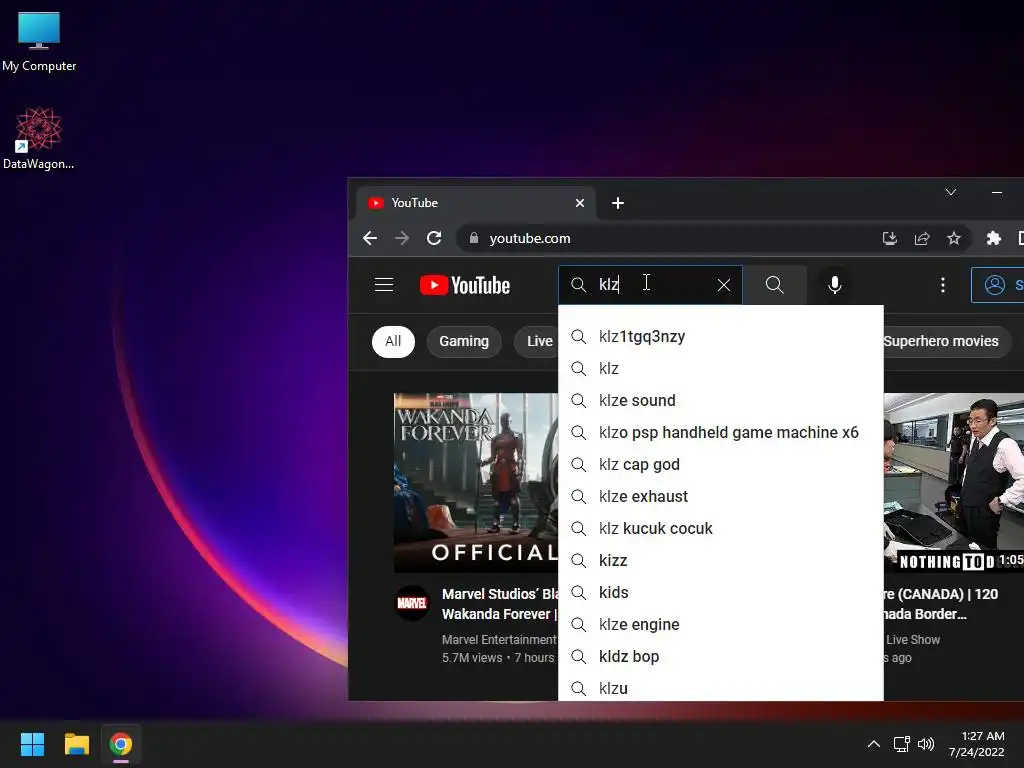This screenshot has width=1024, height=768.
Task: Open the YouTube hamburger guide menu
Action: click(384, 285)
